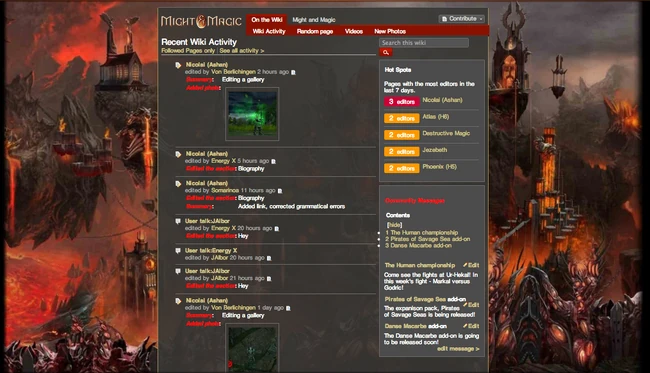Open User talk:Energy X page
The height and width of the screenshot is (373, 650).
tap(211, 250)
